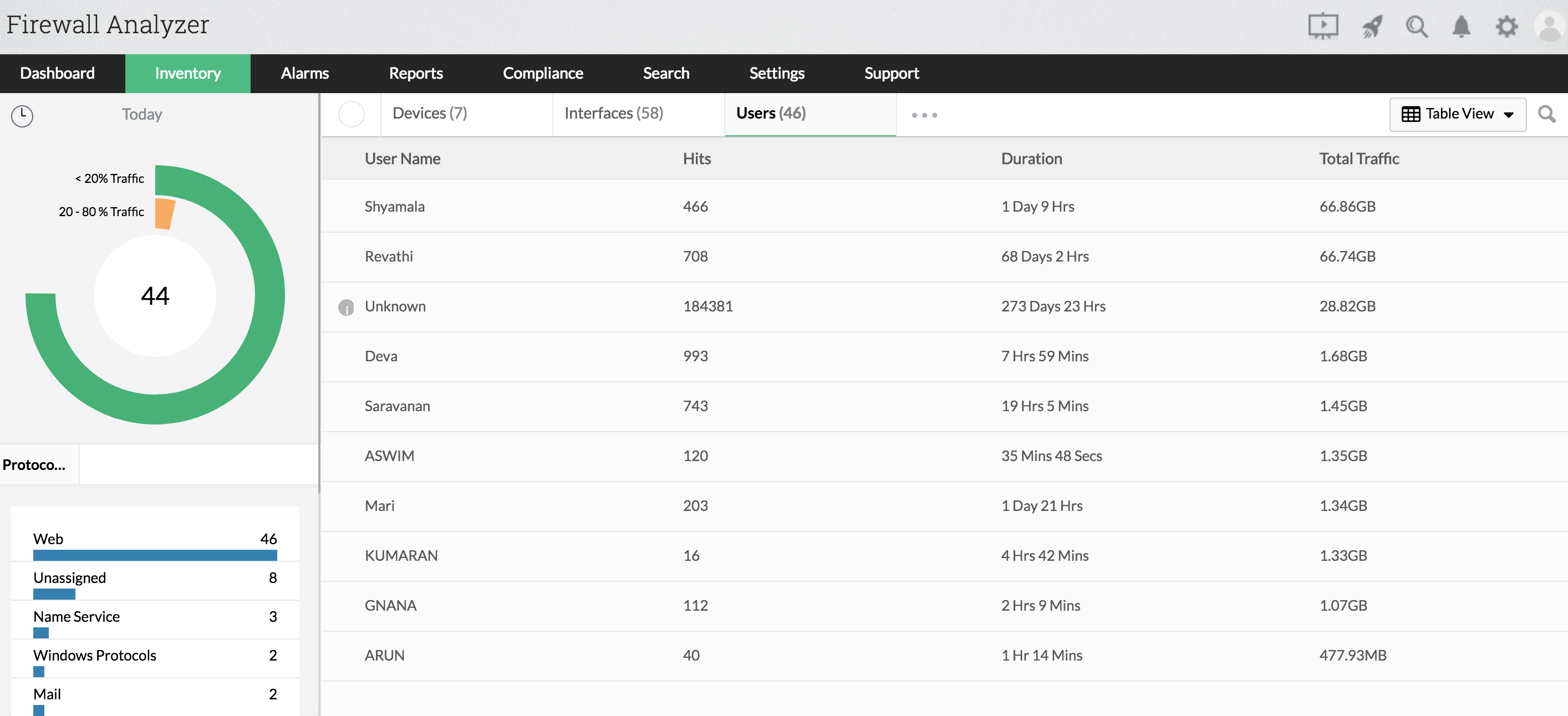
Task: Open the Reports menu item
Action: click(415, 72)
